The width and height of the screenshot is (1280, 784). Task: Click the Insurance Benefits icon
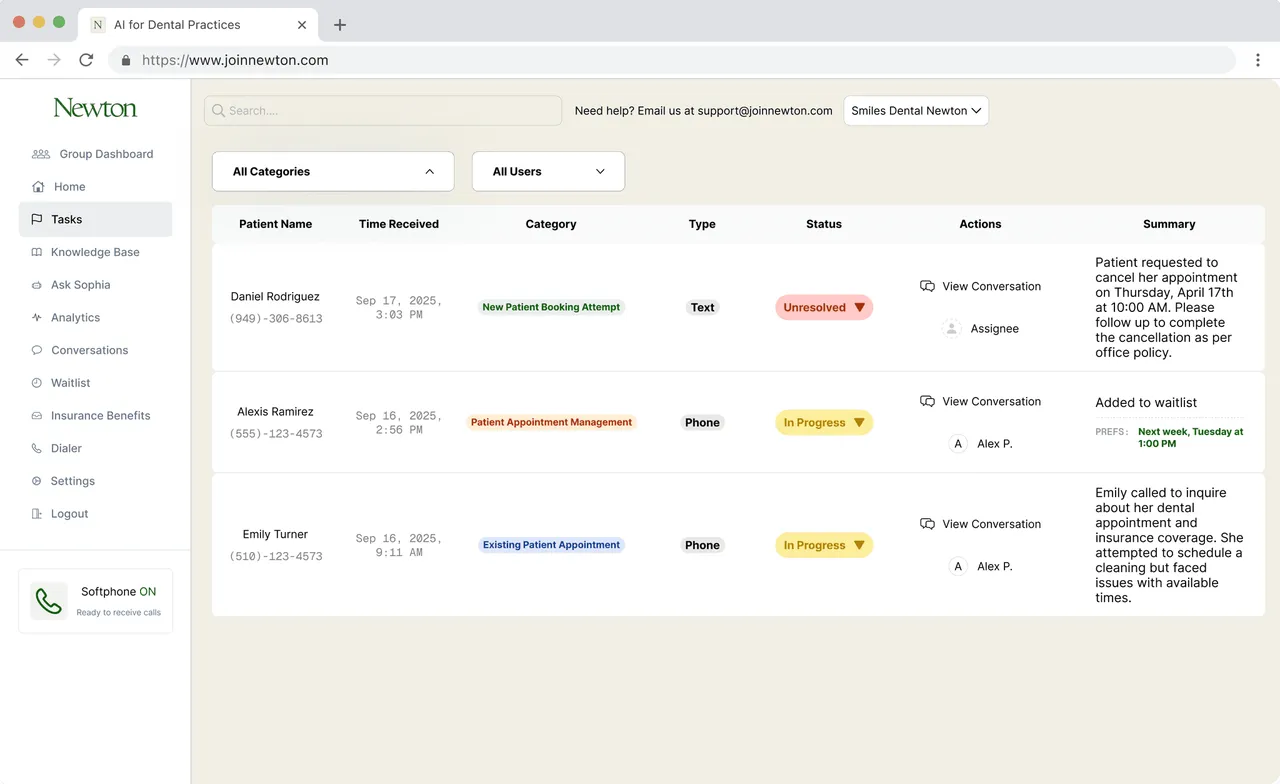[x=37, y=416]
